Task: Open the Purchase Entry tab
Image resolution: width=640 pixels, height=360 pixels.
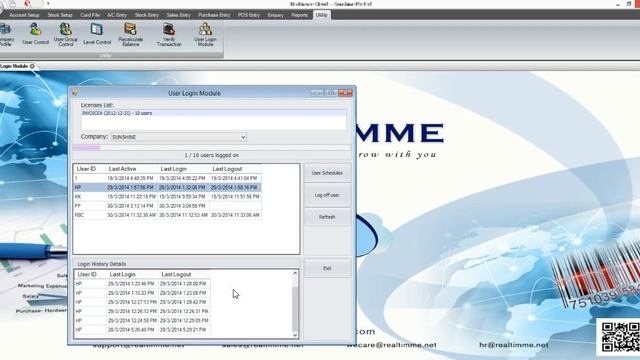Action: (214, 15)
